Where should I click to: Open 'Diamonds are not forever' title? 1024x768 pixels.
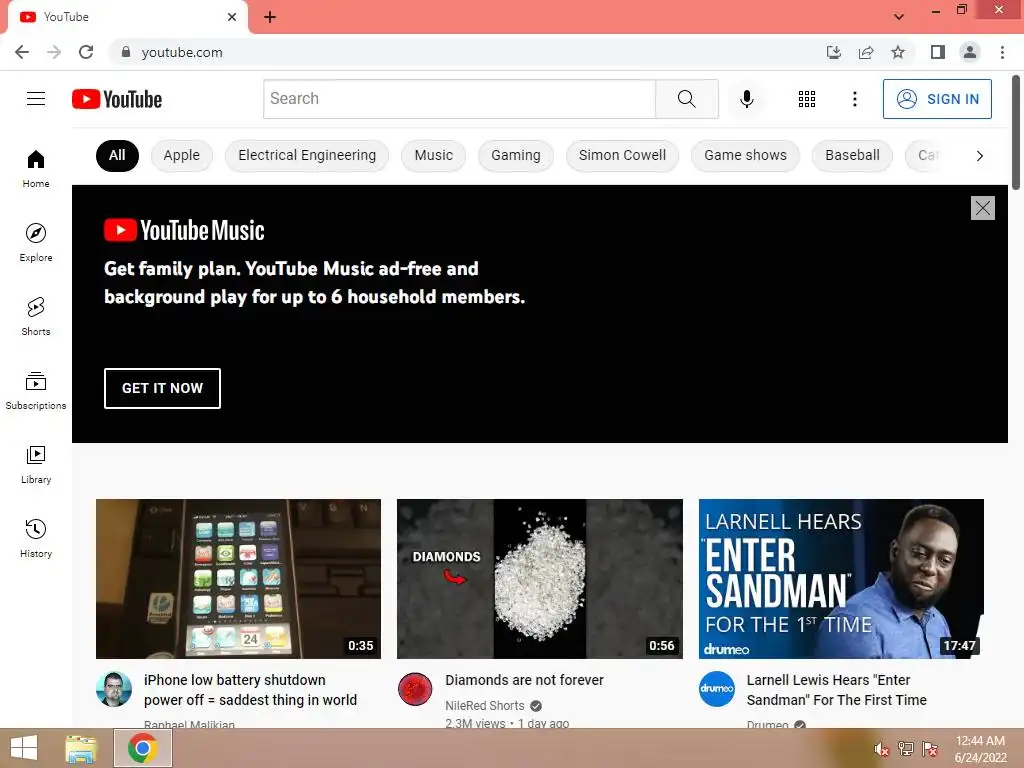[x=524, y=680]
